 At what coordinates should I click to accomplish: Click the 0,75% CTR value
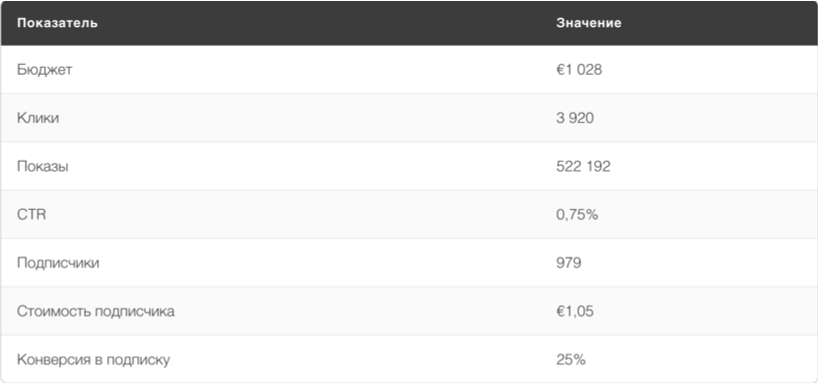(577, 215)
